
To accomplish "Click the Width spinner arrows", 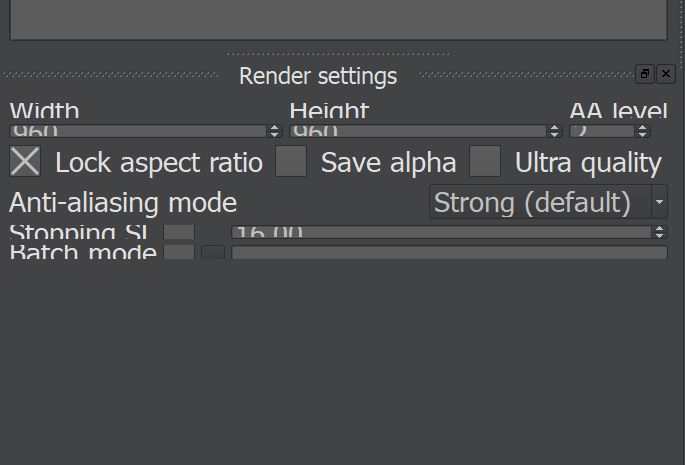I will pyautogui.click(x=275, y=131).
